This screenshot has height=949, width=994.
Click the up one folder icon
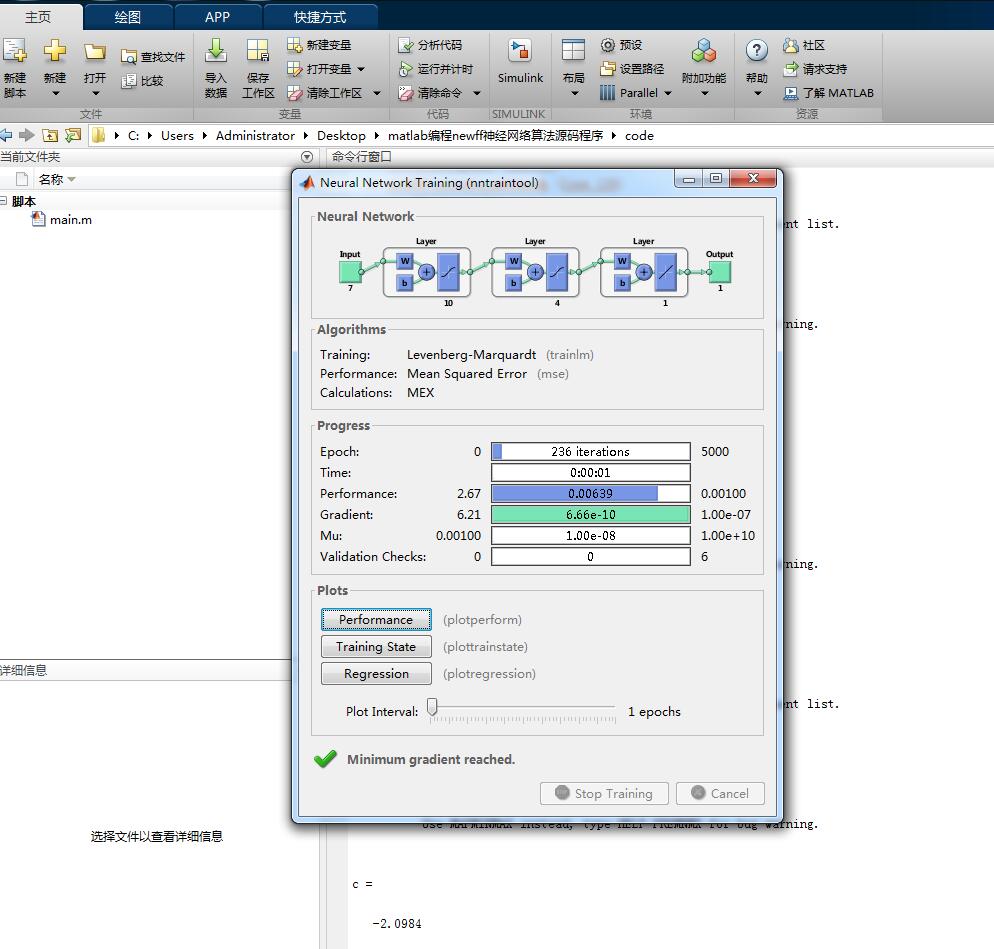[50, 135]
